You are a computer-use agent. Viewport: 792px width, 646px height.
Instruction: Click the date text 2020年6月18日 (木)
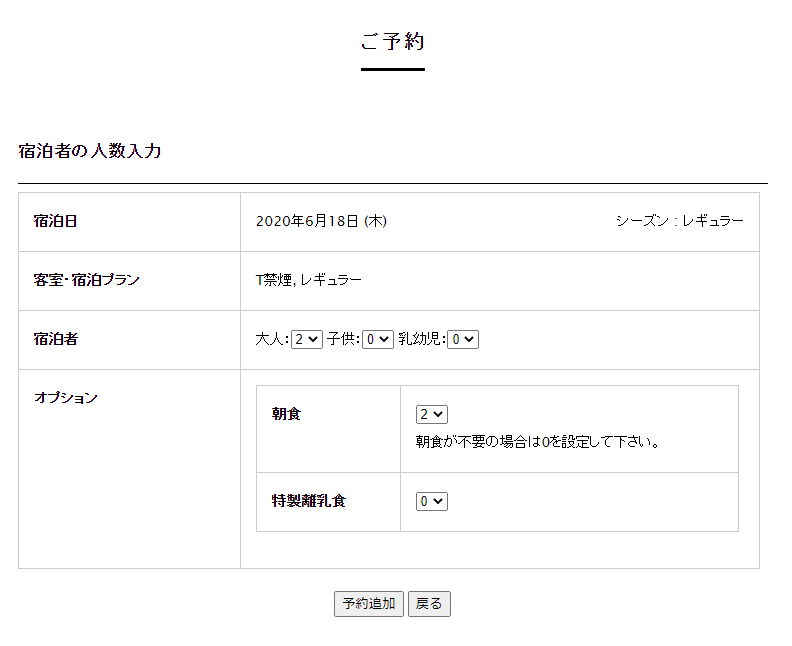pos(321,221)
